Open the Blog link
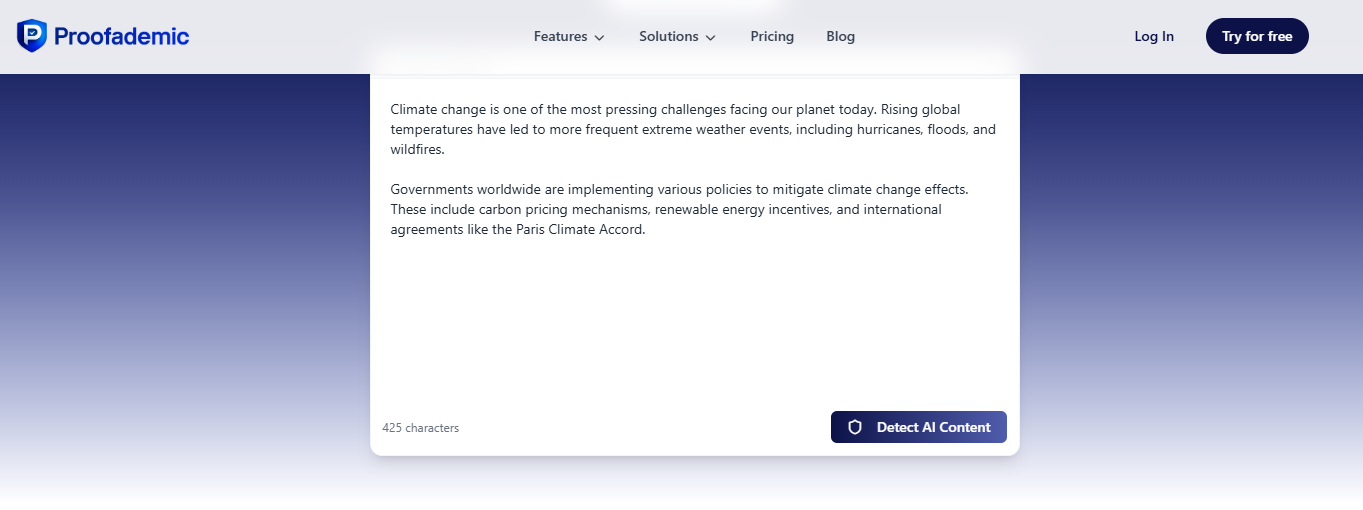Viewport: 1363px width, 510px height. point(840,36)
